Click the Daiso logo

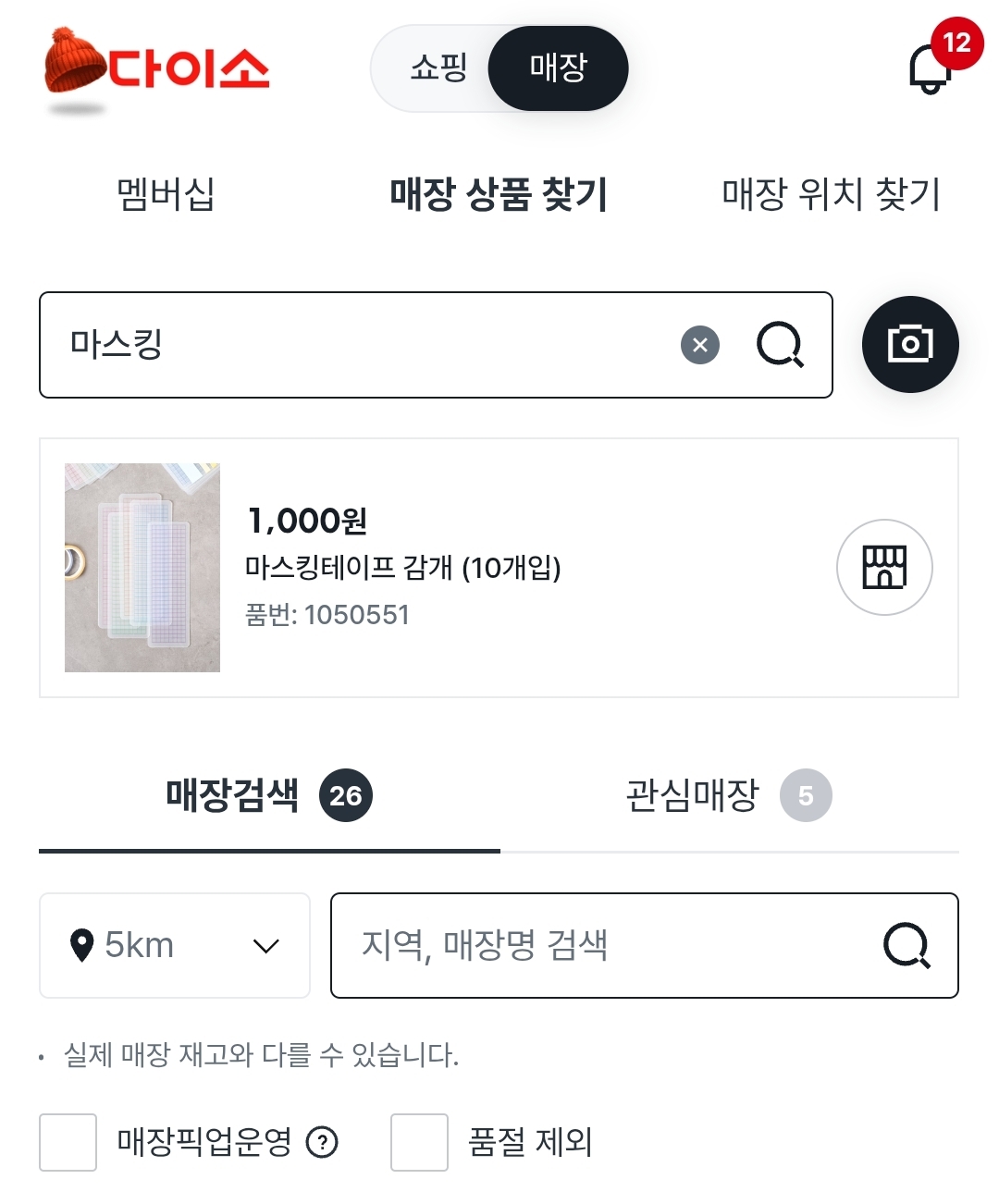(157, 68)
